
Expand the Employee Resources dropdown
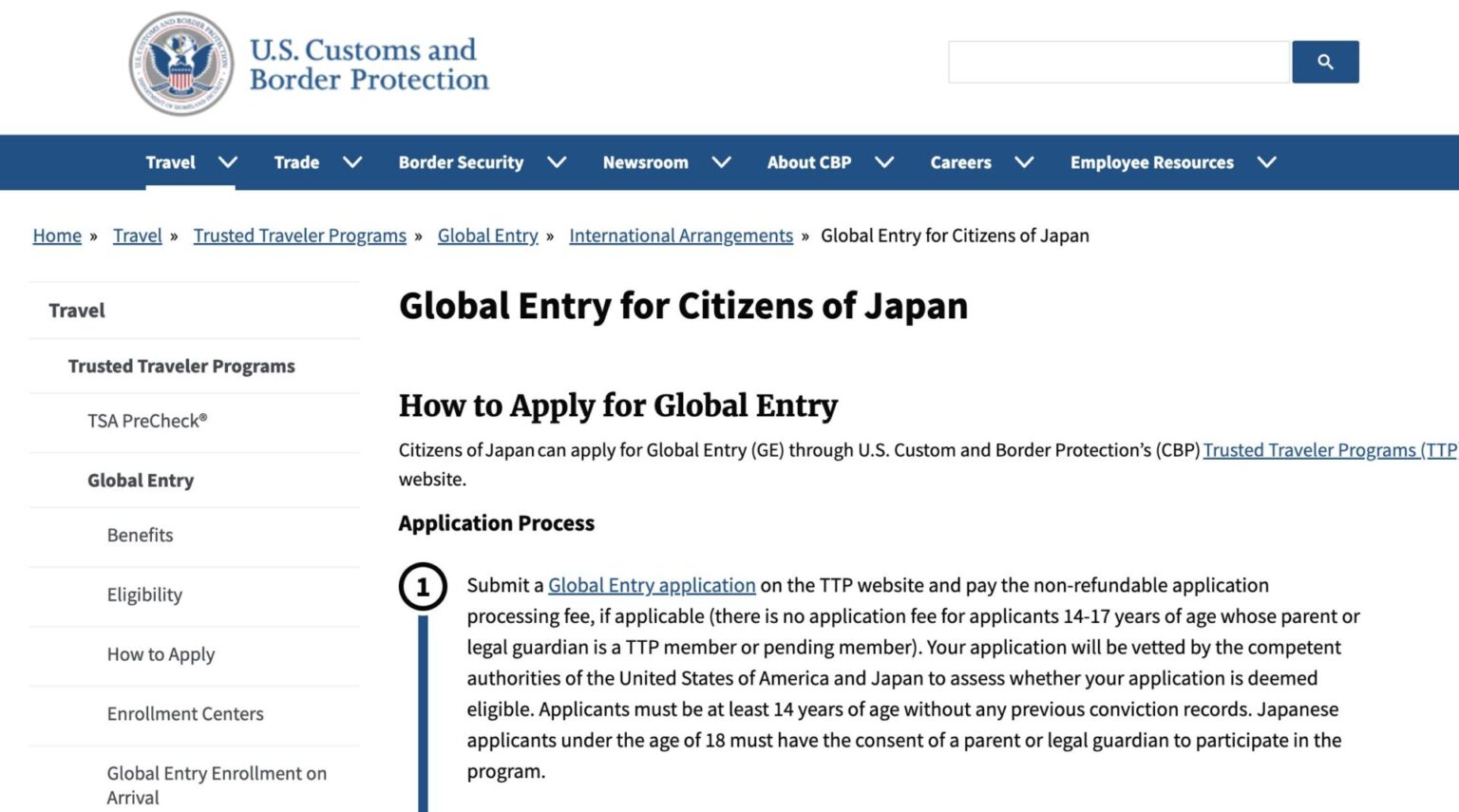[1267, 162]
